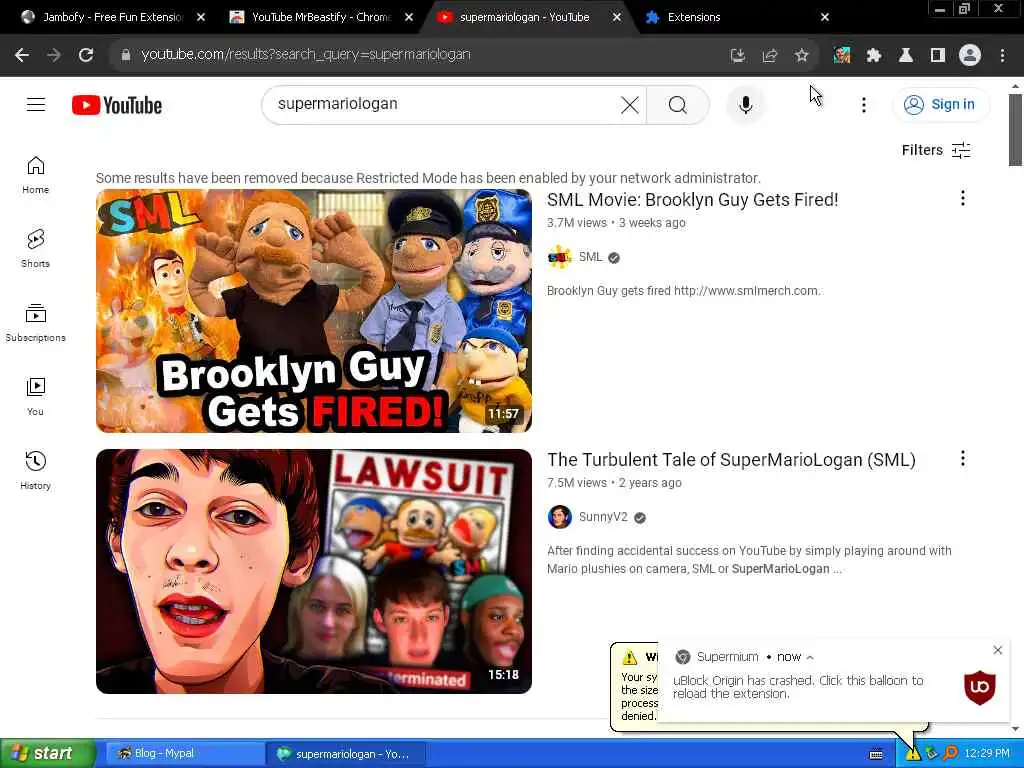Click into the YouTube search field

(x=444, y=104)
